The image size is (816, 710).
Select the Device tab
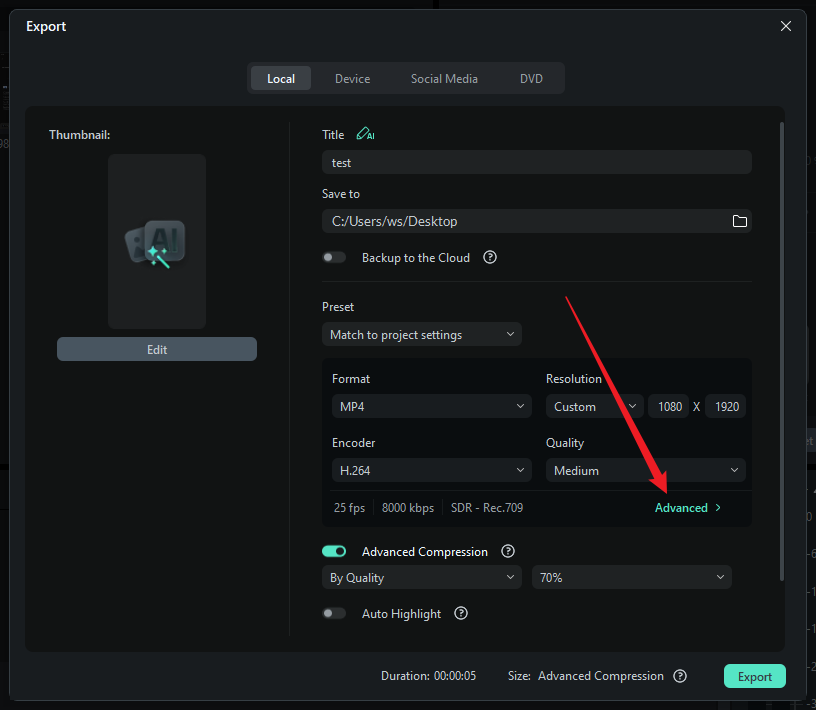click(352, 78)
